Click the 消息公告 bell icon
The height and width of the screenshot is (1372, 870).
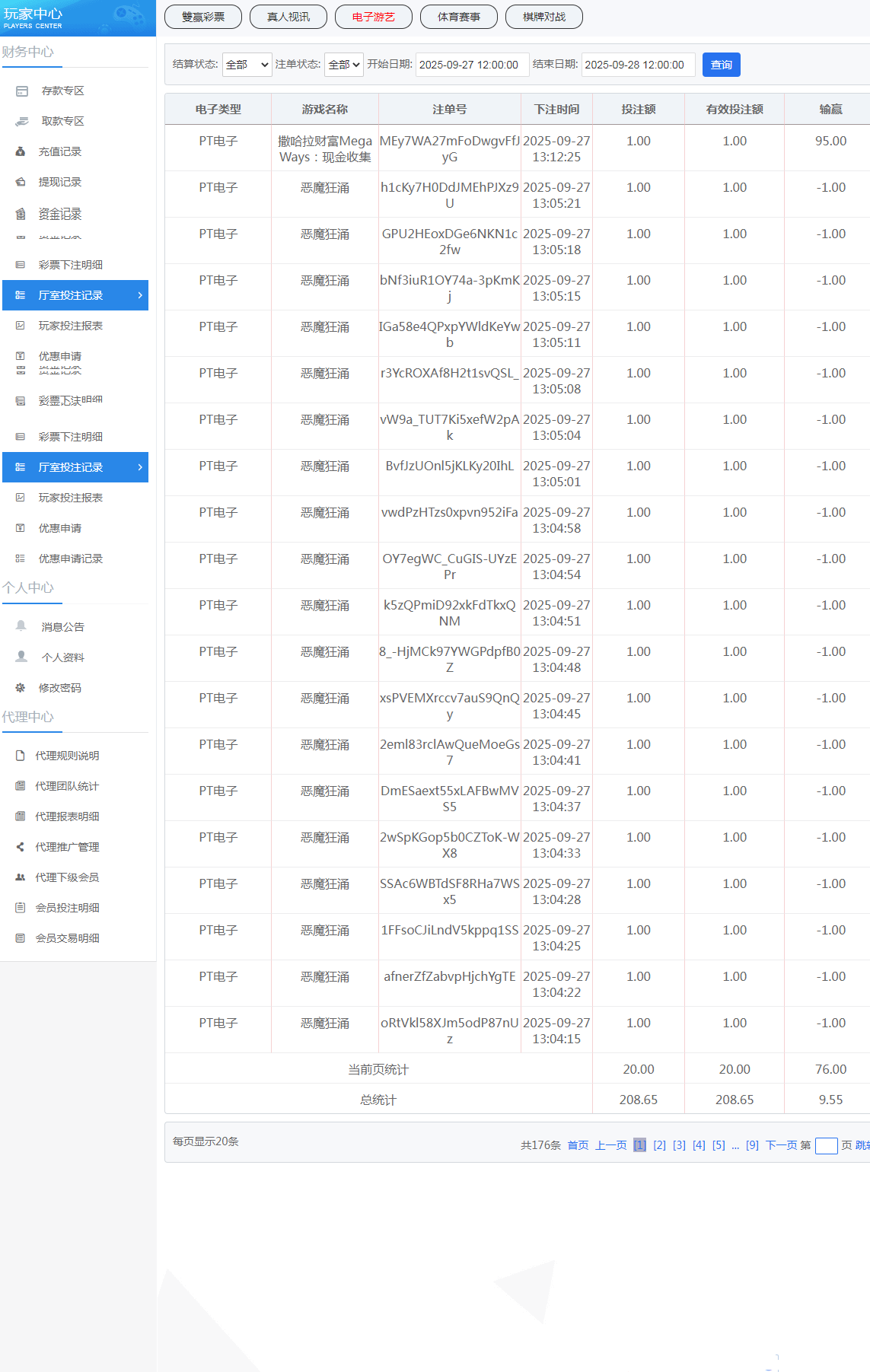(21, 626)
